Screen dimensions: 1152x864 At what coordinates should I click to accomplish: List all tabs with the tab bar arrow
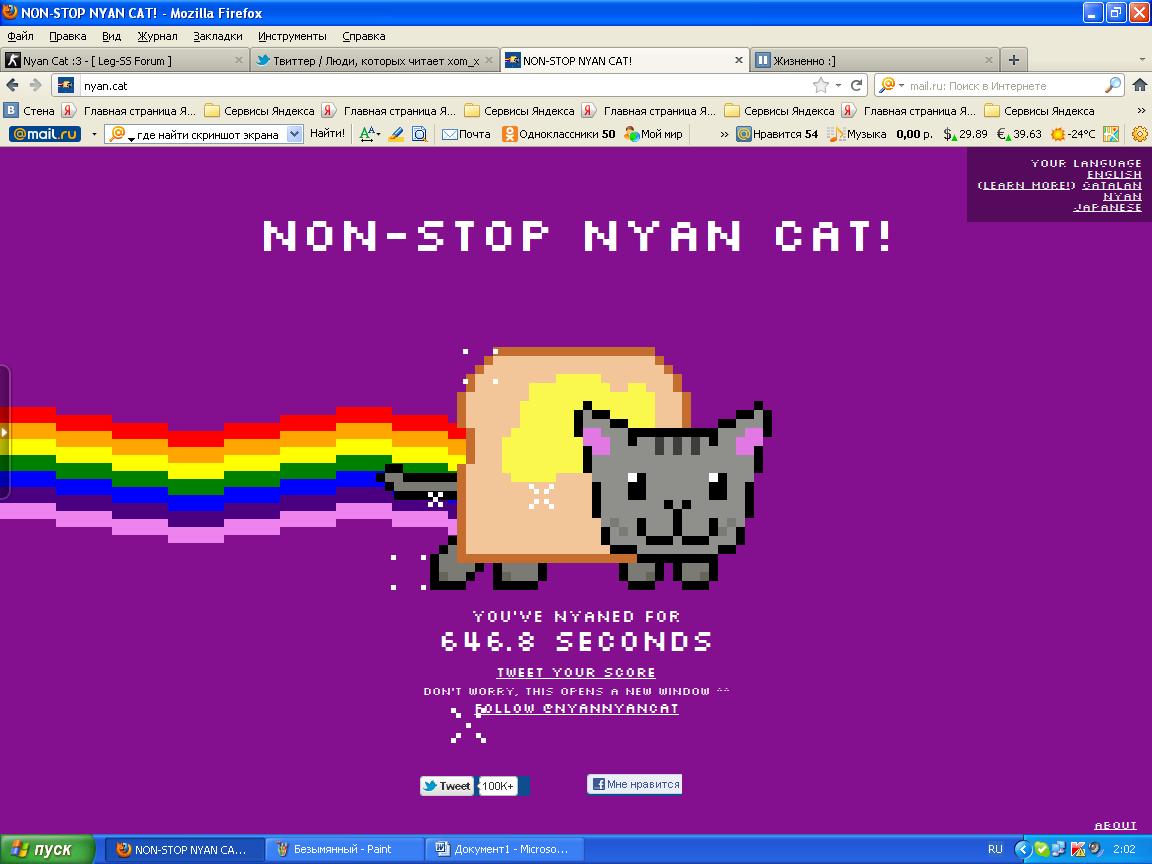point(1142,60)
